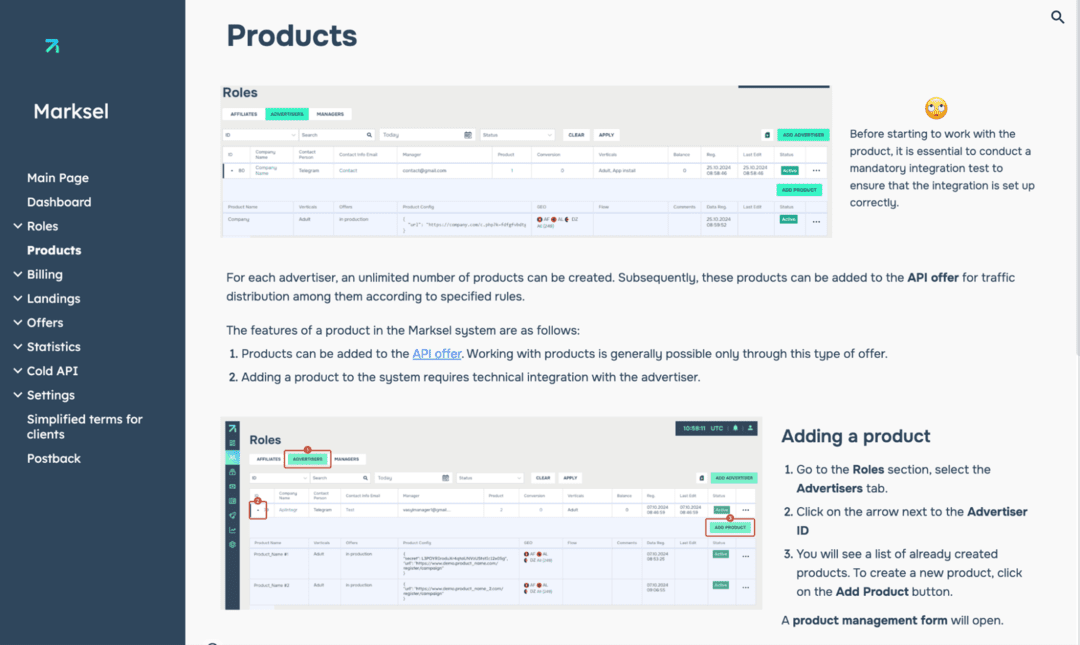Image resolution: width=1080 pixels, height=645 pixels.
Task: Click the Adding a product heading
Action: click(x=855, y=436)
